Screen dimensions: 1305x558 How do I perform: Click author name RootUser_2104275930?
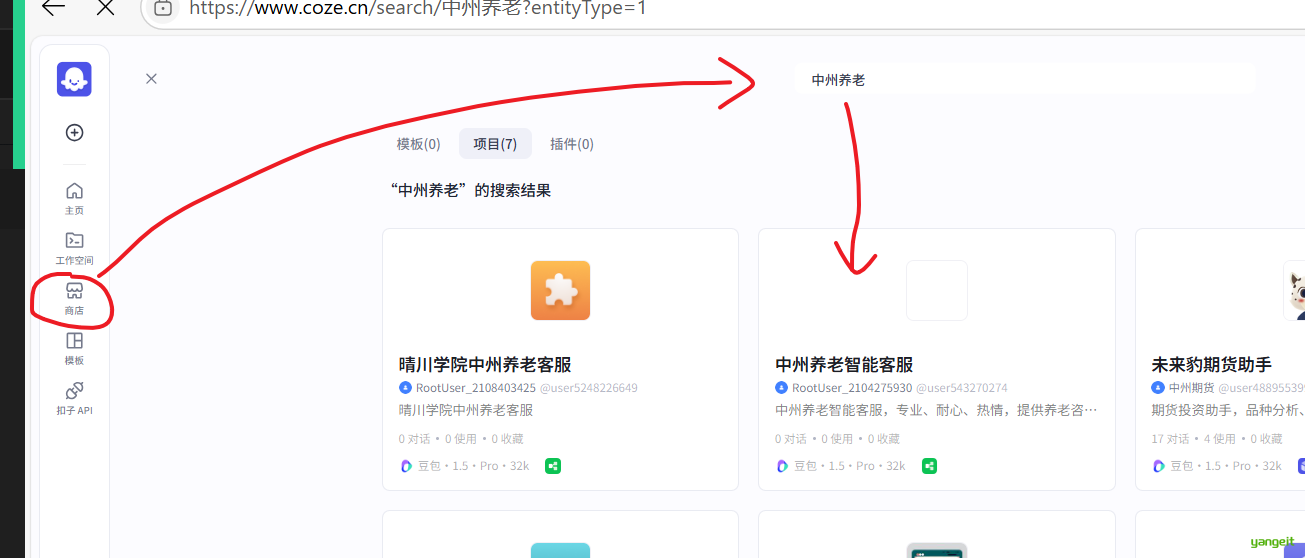(x=852, y=388)
